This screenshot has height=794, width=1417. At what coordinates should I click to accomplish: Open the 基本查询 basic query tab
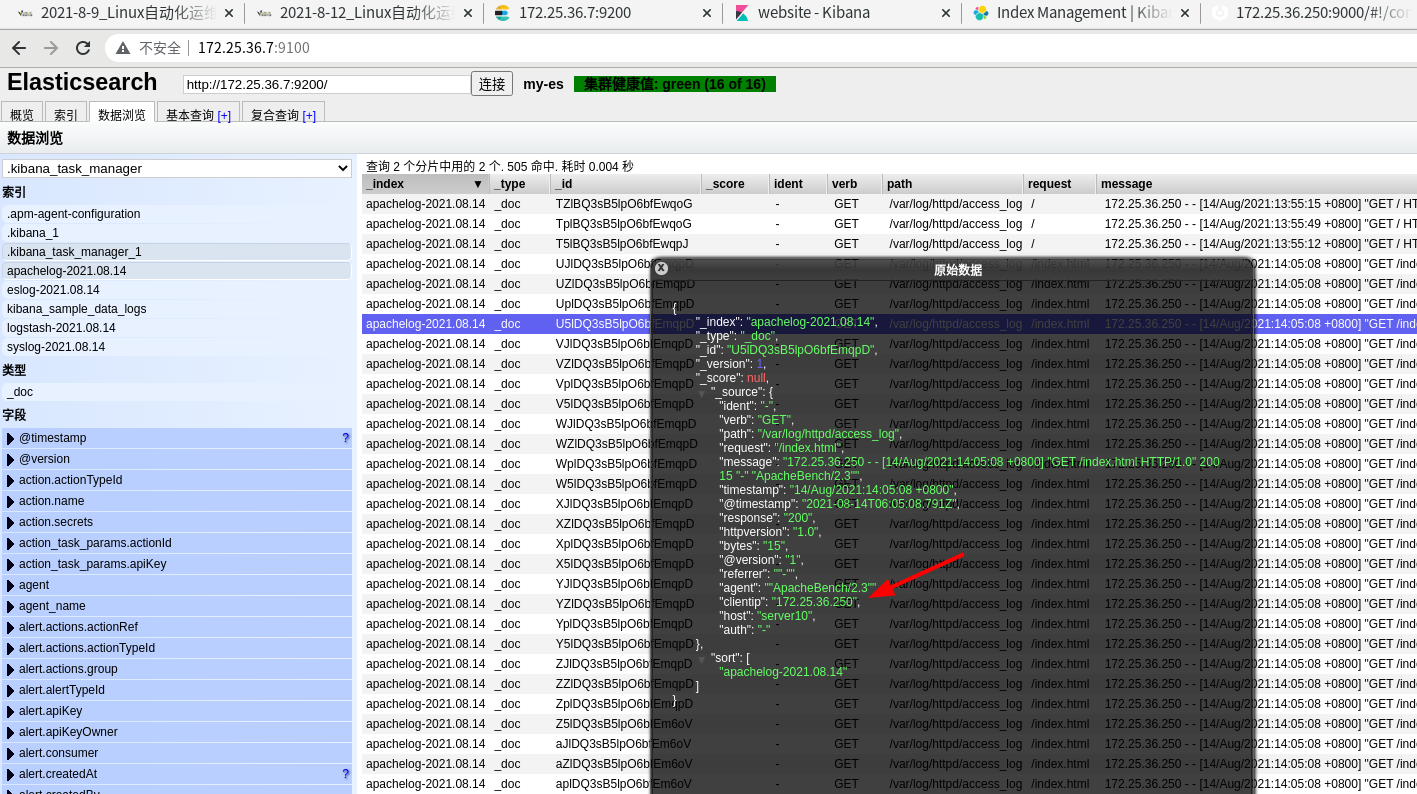190,115
